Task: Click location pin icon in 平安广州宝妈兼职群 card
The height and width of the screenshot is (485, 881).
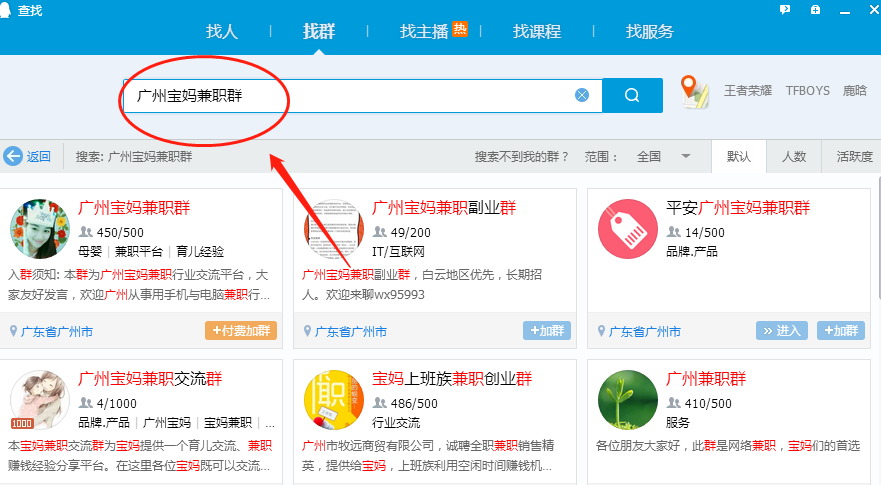Action: pos(602,331)
